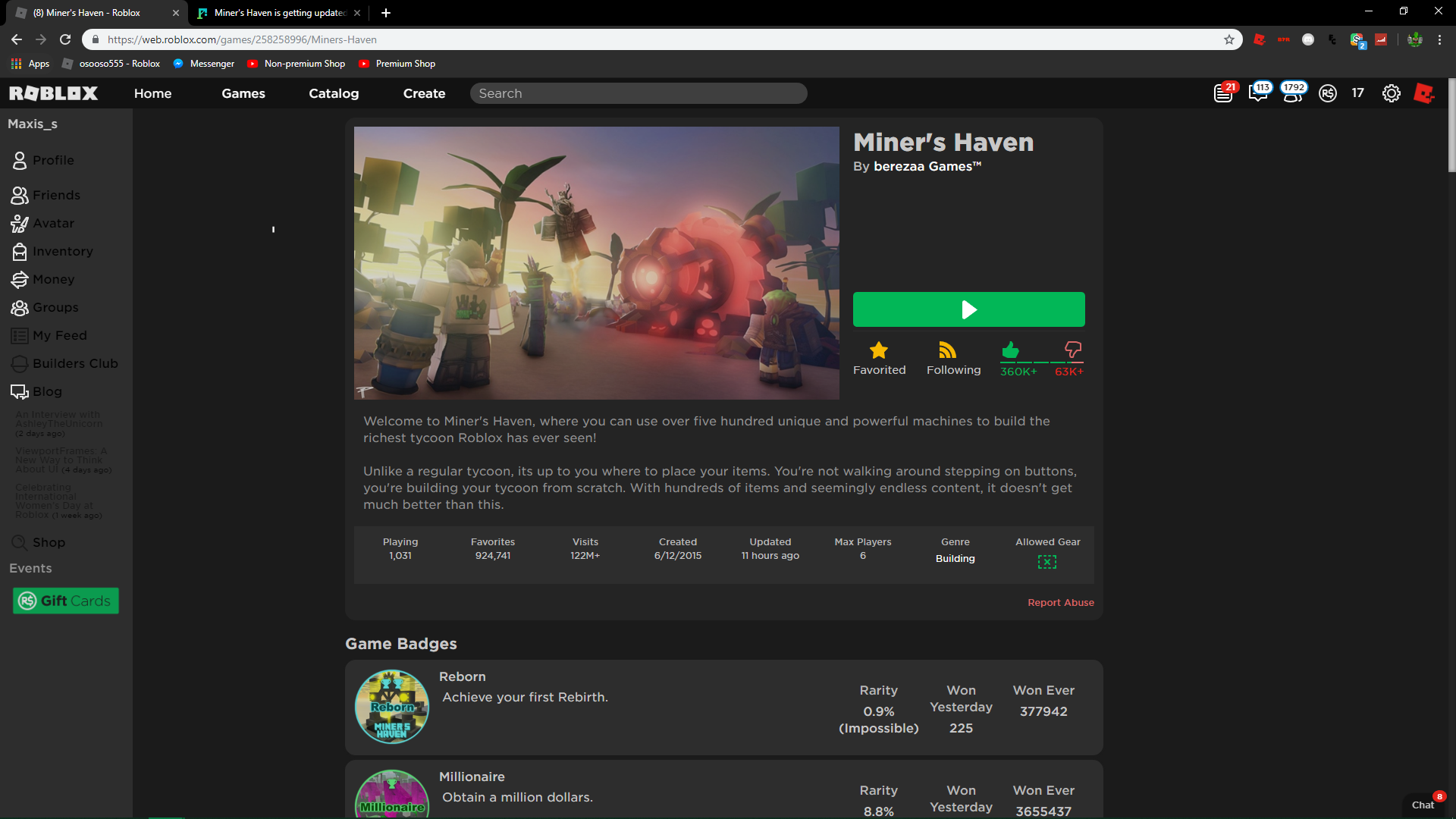Go to Catalog in top navigation
The height and width of the screenshot is (819, 1456).
[334, 93]
